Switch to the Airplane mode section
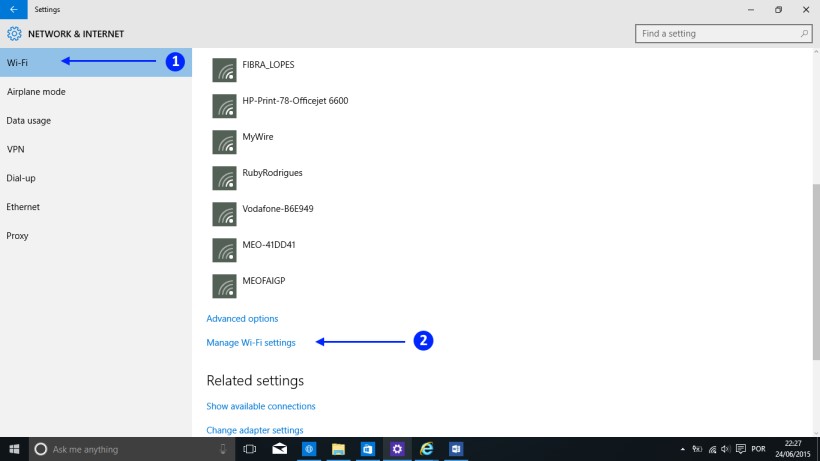The height and width of the screenshot is (461, 820). (x=36, y=92)
